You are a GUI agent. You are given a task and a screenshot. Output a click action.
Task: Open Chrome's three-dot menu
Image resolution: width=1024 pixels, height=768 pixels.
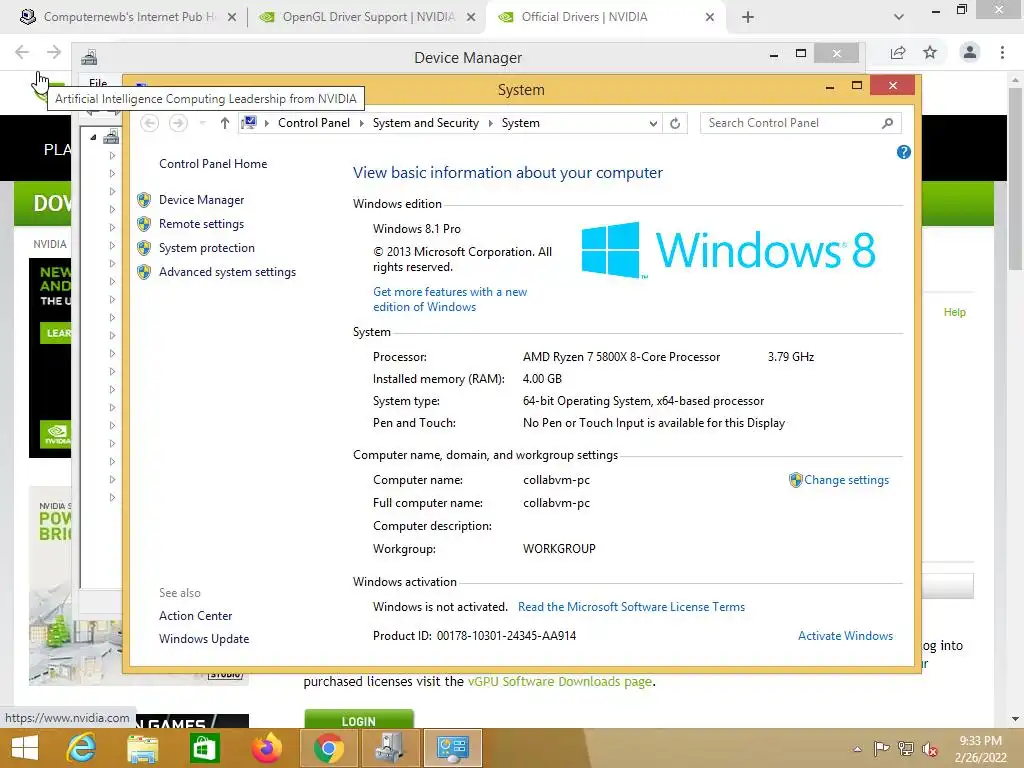[x=1002, y=52]
